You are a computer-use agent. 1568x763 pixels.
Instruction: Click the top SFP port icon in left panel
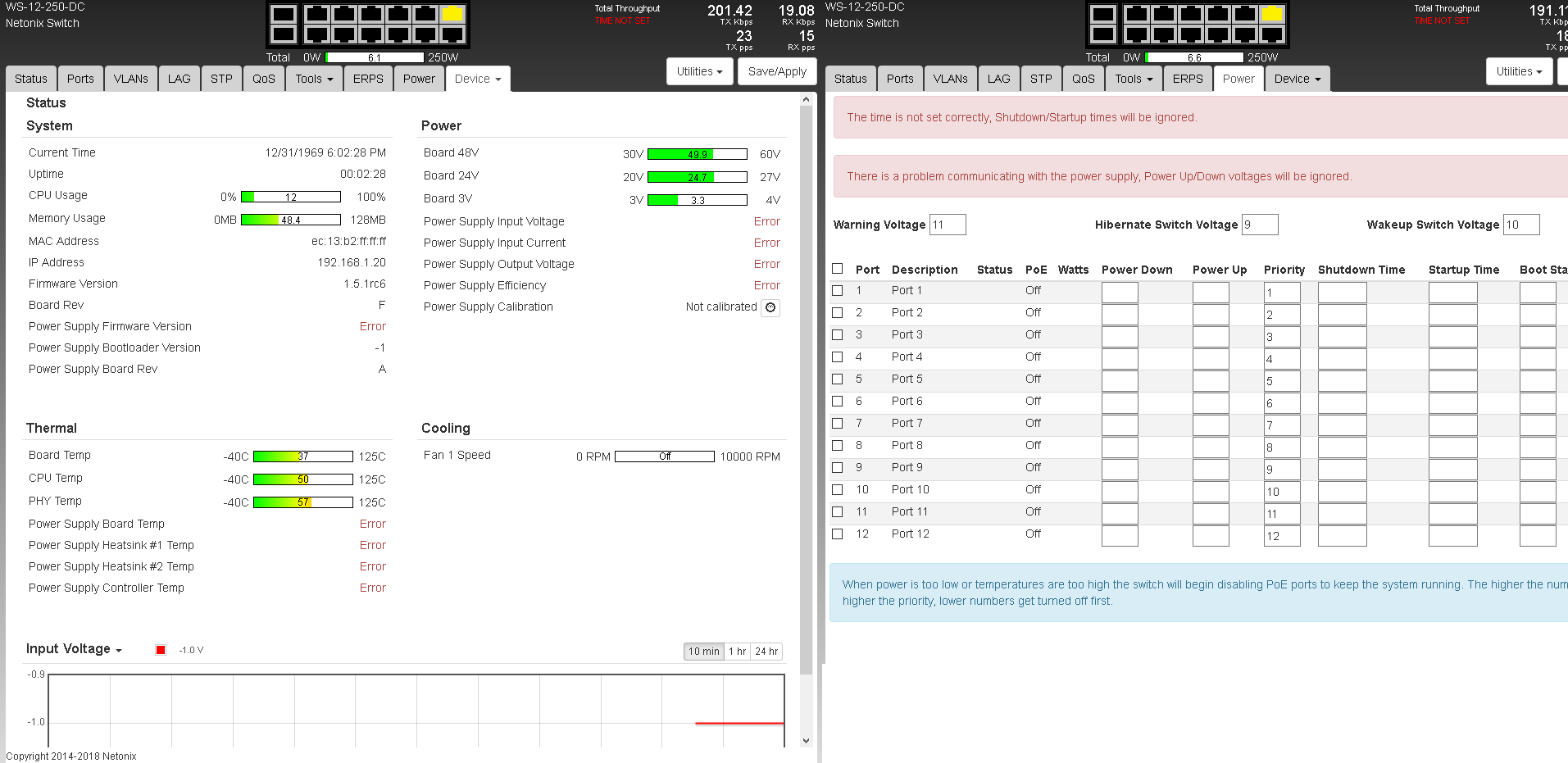[284, 14]
